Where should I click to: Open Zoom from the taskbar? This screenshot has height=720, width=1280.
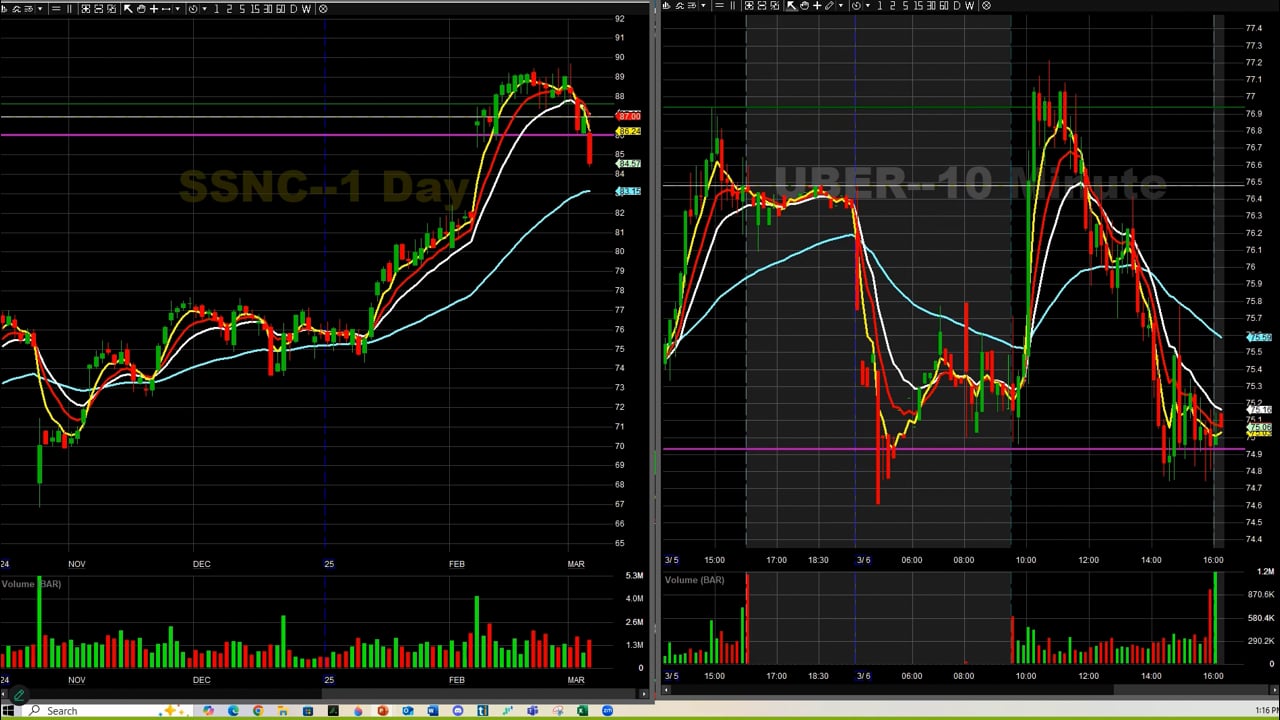pyautogui.click(x=607, y=711)
